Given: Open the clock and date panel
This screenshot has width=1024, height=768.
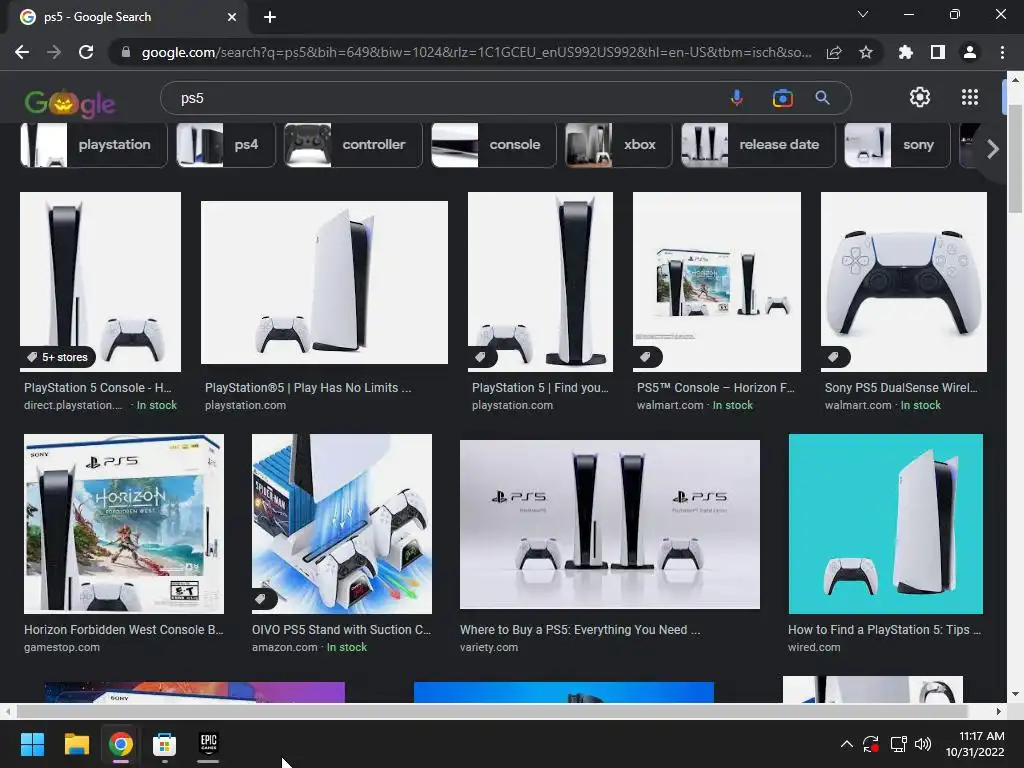Looking at the screenshot, I should click(x=975, y=744).
